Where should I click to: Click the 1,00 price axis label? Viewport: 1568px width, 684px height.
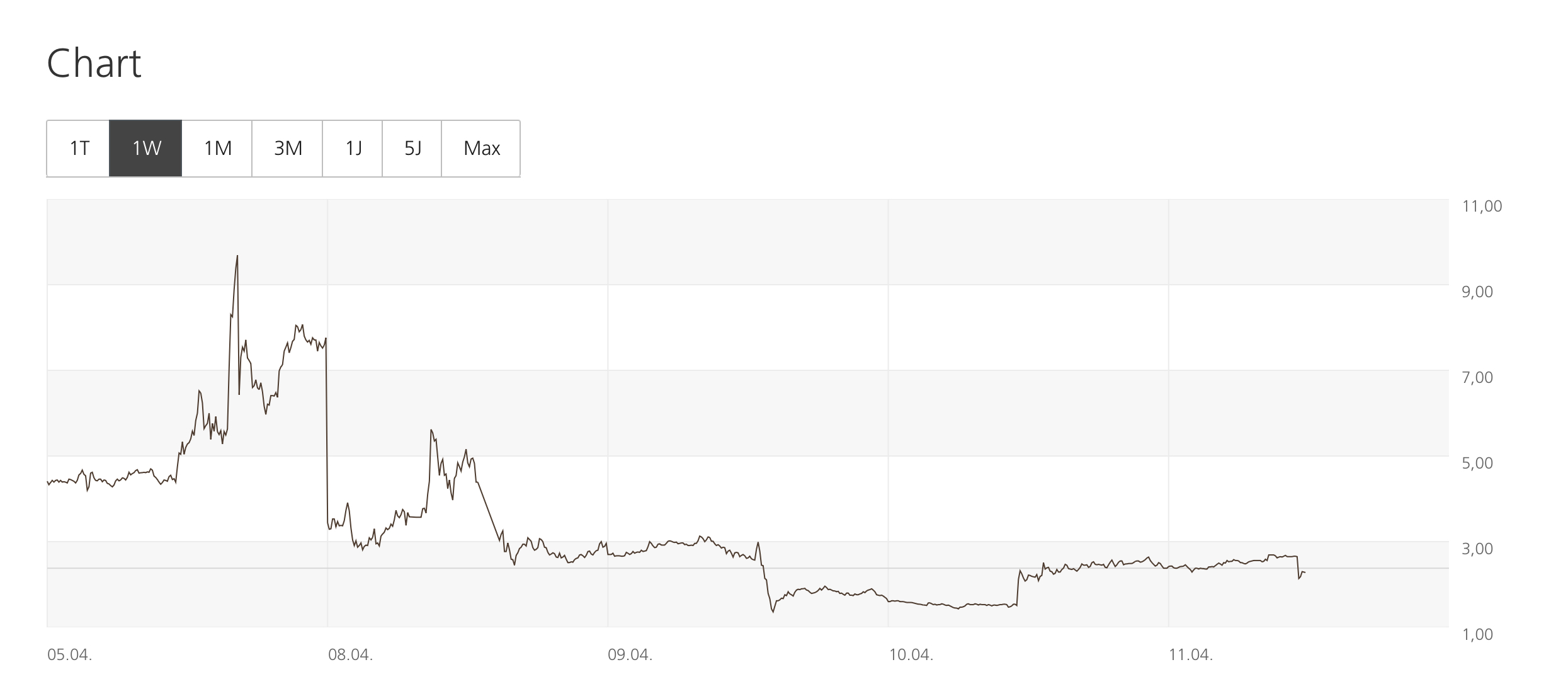point(1477,634)
